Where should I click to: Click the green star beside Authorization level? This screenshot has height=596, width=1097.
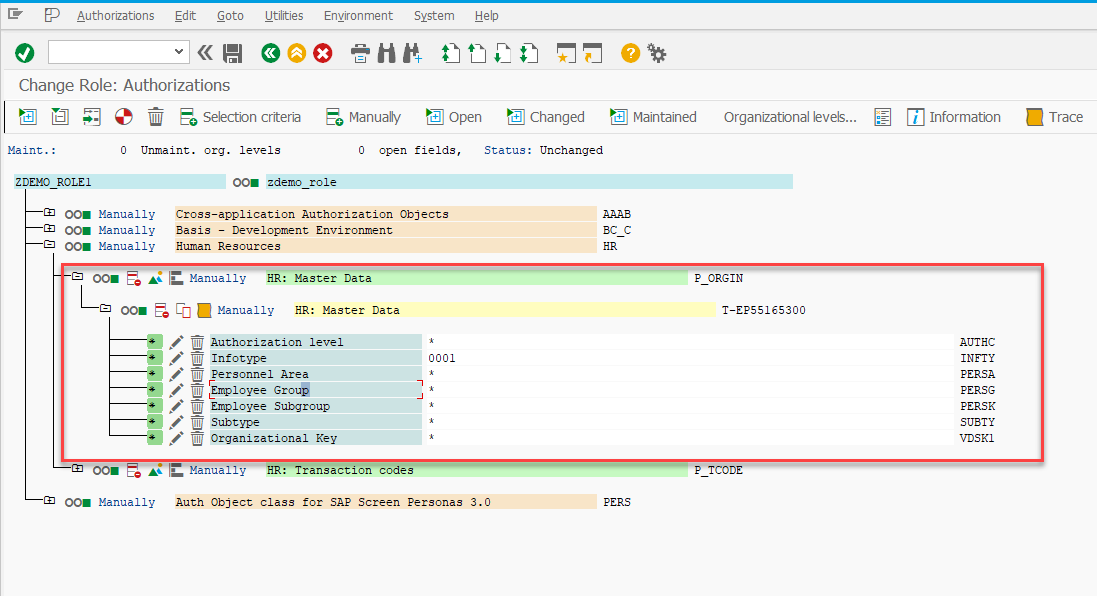[x=154, y=342]
